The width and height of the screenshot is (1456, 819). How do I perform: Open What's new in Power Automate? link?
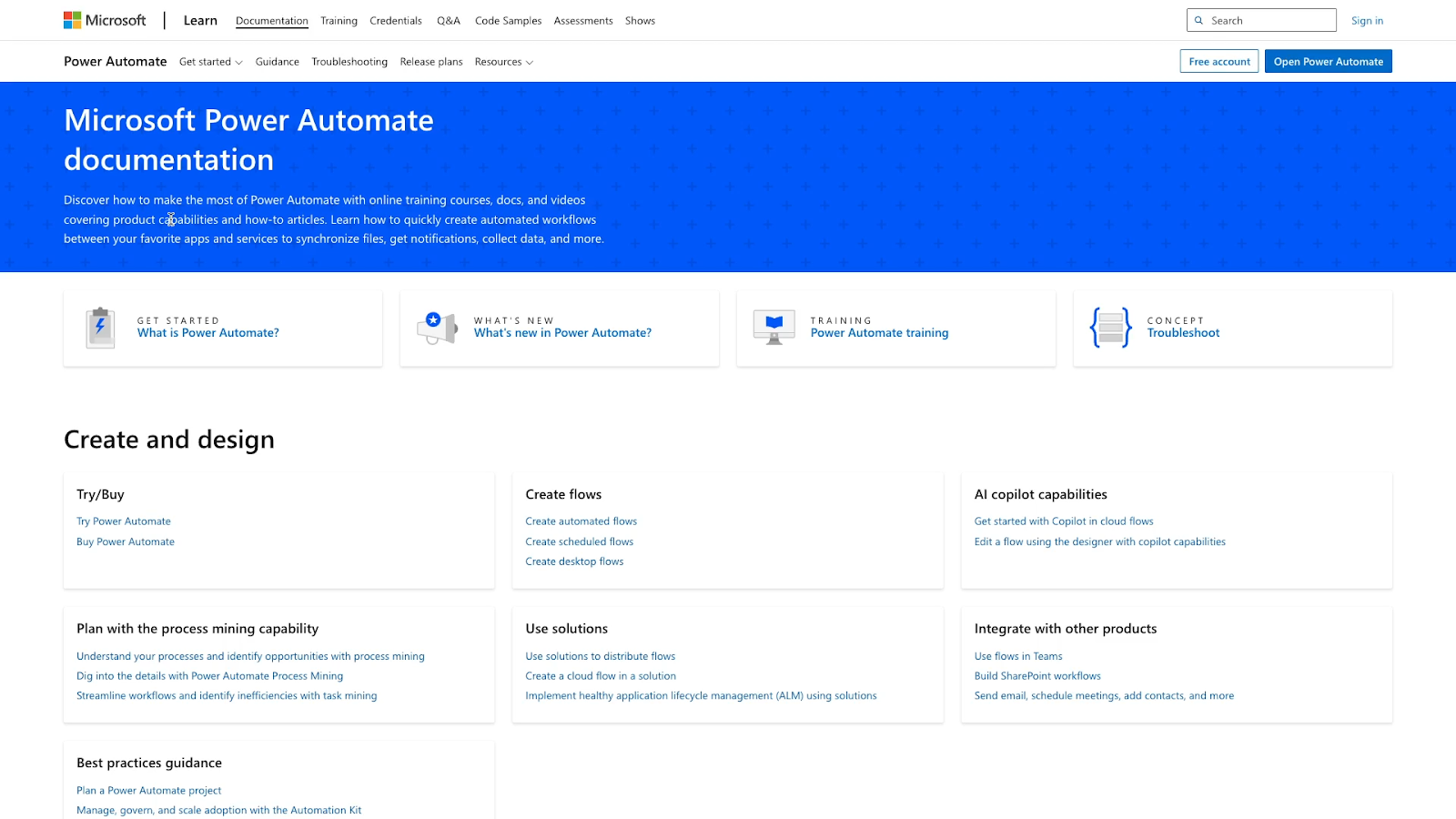coord(562,333)
